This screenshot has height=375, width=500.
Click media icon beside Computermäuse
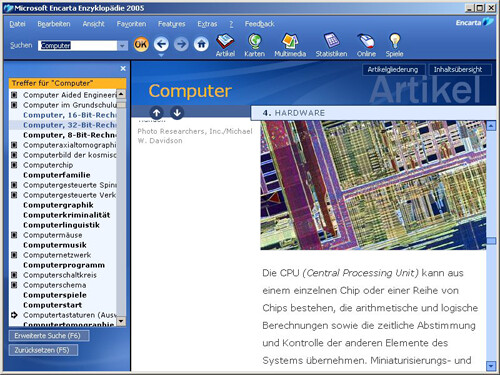(14, 235)
